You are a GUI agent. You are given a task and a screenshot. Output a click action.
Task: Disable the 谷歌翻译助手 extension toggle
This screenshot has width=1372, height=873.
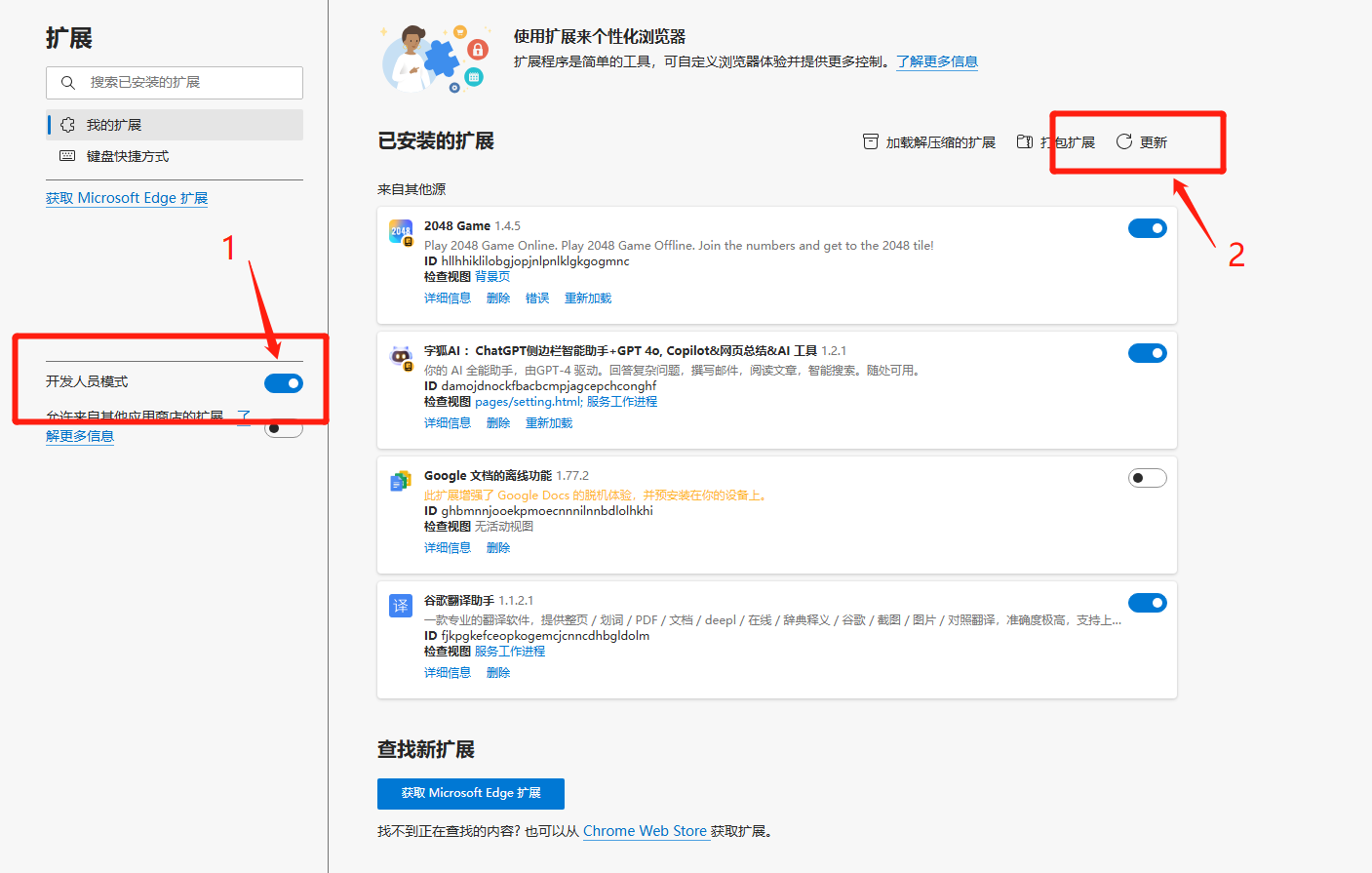pyautogui.click(x=1148, y=603)
